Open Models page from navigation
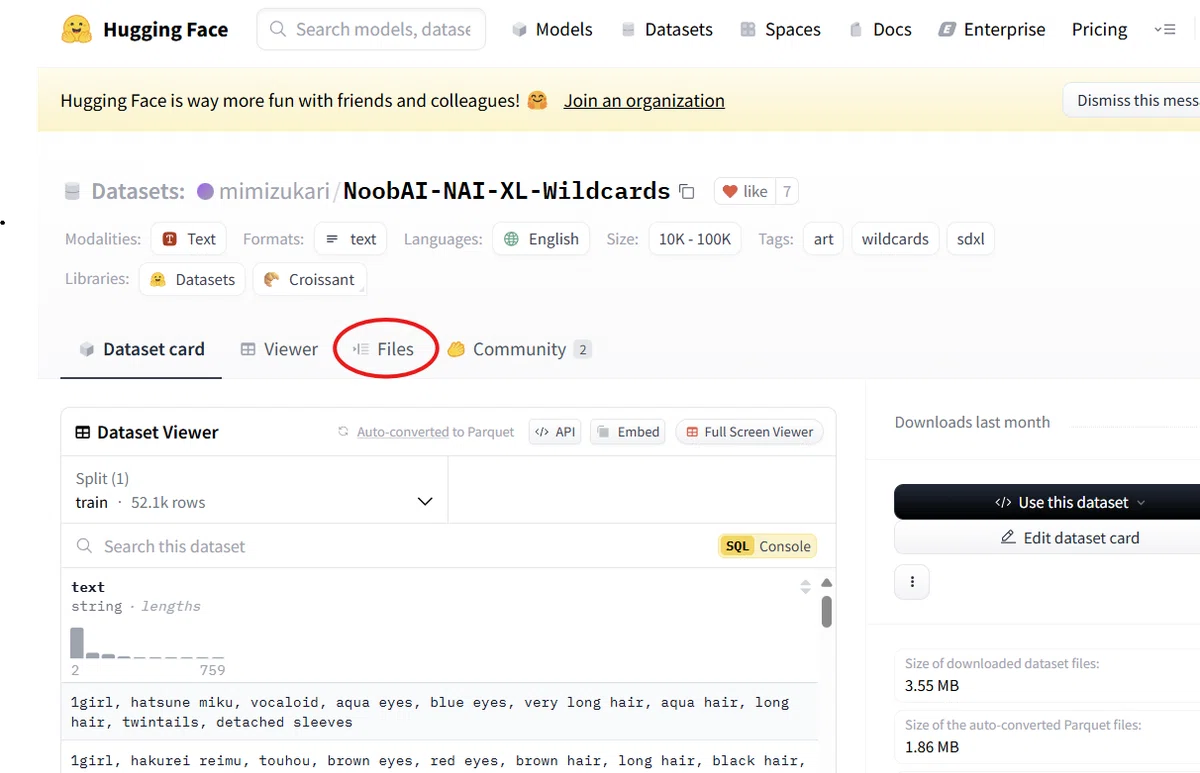Screen dimensions: 1200x773 [552, 30]
